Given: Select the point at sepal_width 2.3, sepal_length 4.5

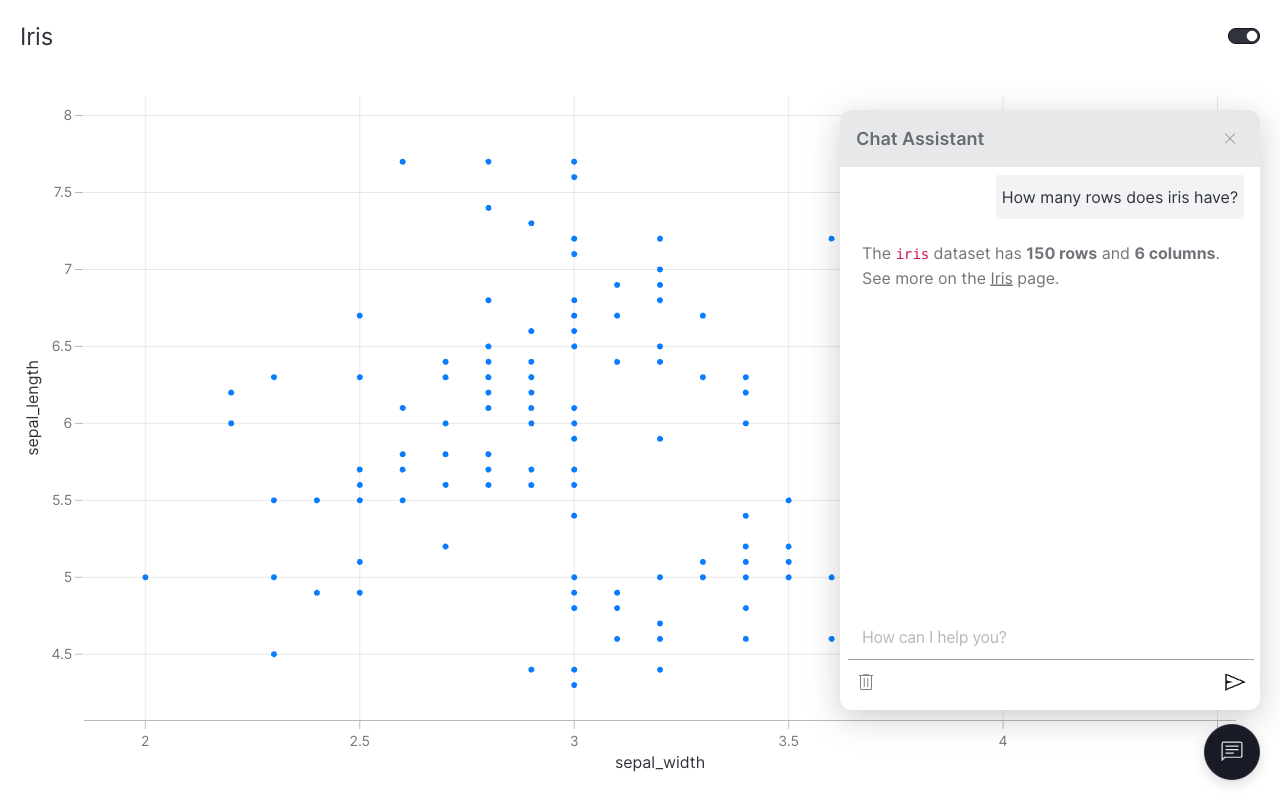Looking at the screenshot, I should [x=274, y=654].
